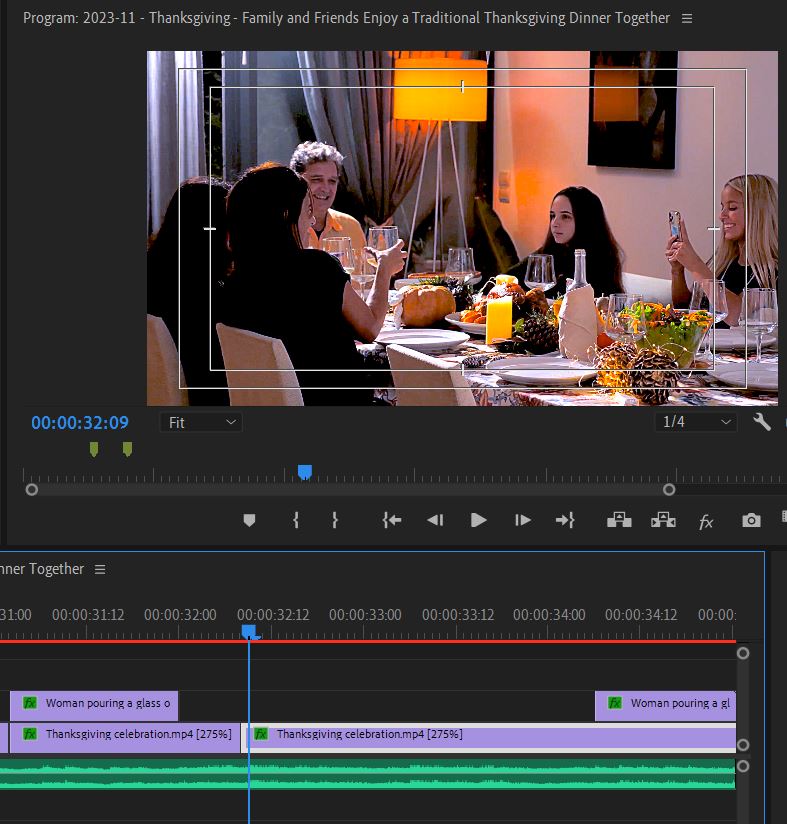This screenshot has width=787, height=824.
Task: Click the video preview in Program Monitor
Action: click(x=462, y=228)
